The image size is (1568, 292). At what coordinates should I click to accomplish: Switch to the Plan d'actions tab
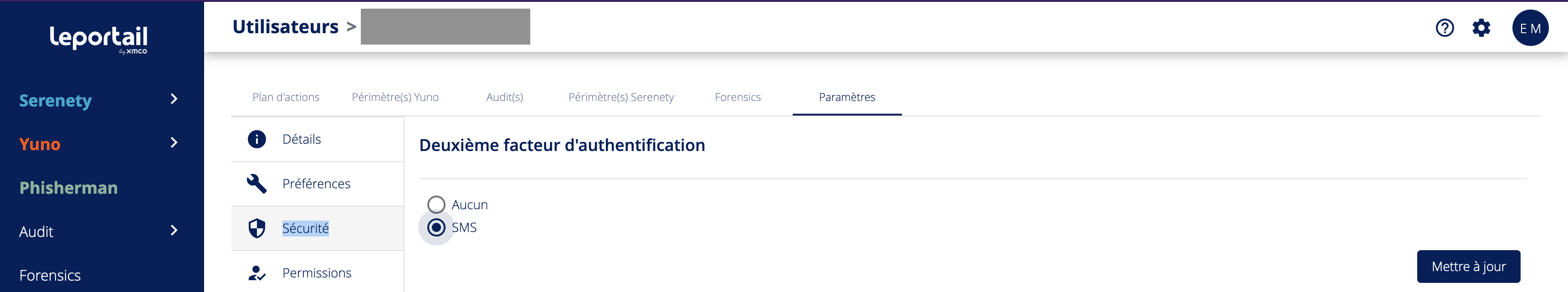click(286, 97)
